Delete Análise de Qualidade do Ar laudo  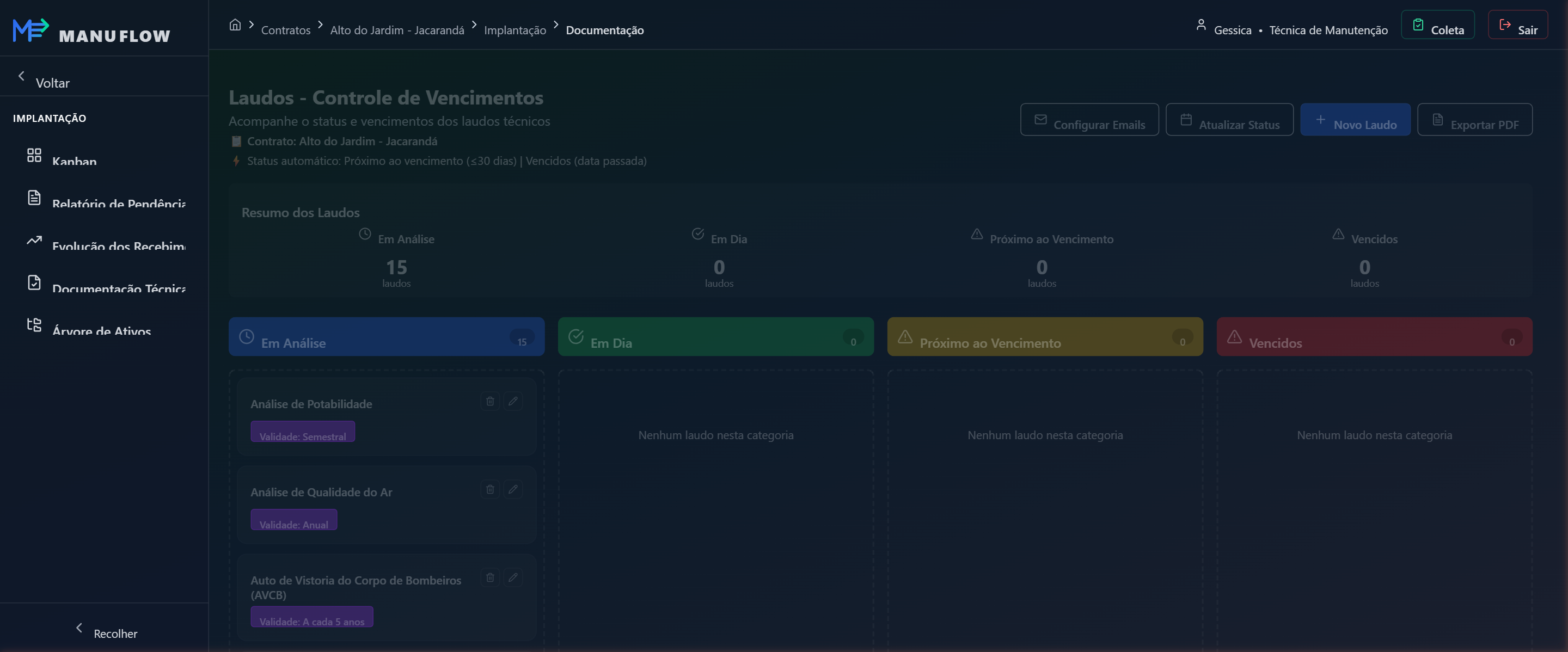coord(490,489)
